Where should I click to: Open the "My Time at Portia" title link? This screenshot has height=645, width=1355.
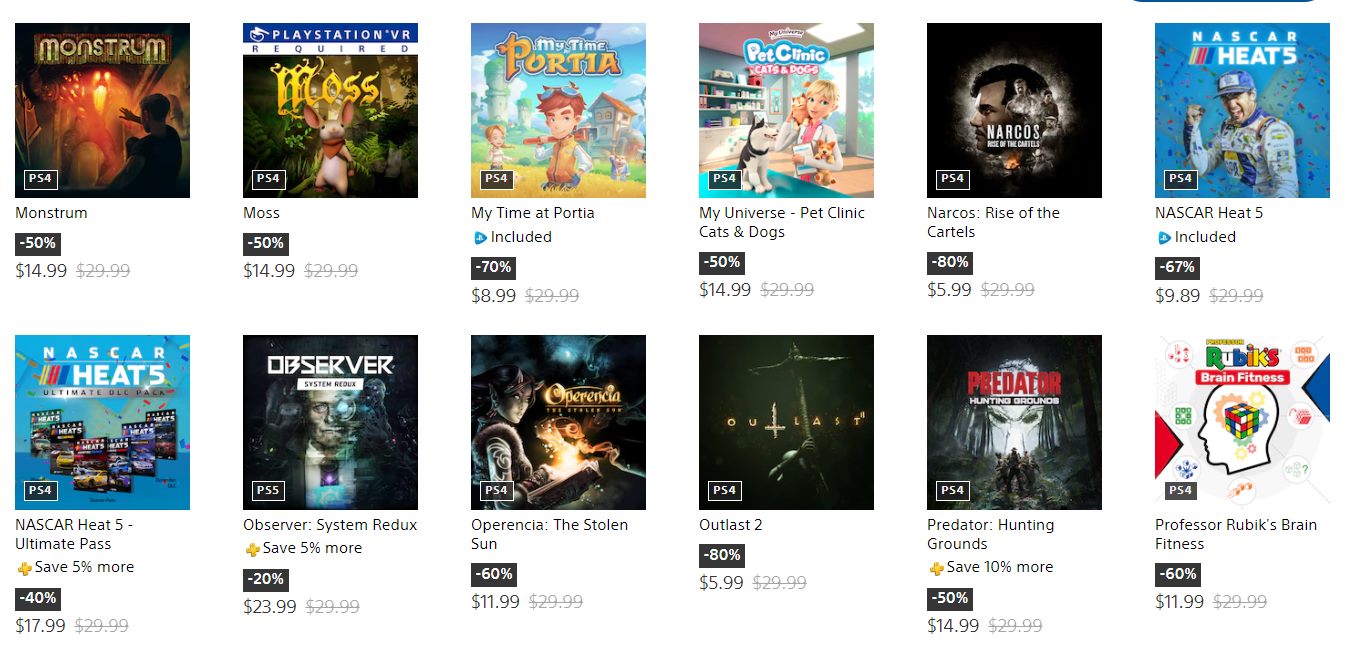[x=532, y=213]
